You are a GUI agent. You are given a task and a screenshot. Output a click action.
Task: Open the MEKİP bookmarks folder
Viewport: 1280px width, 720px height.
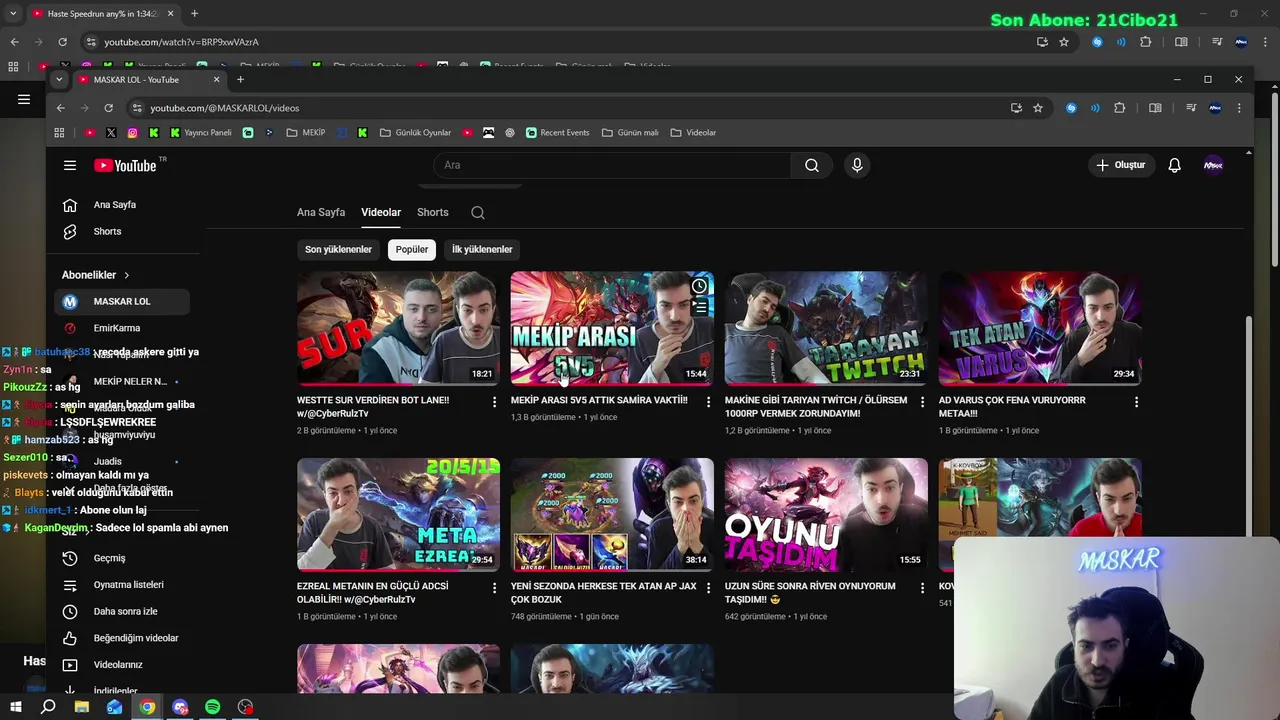306,132
